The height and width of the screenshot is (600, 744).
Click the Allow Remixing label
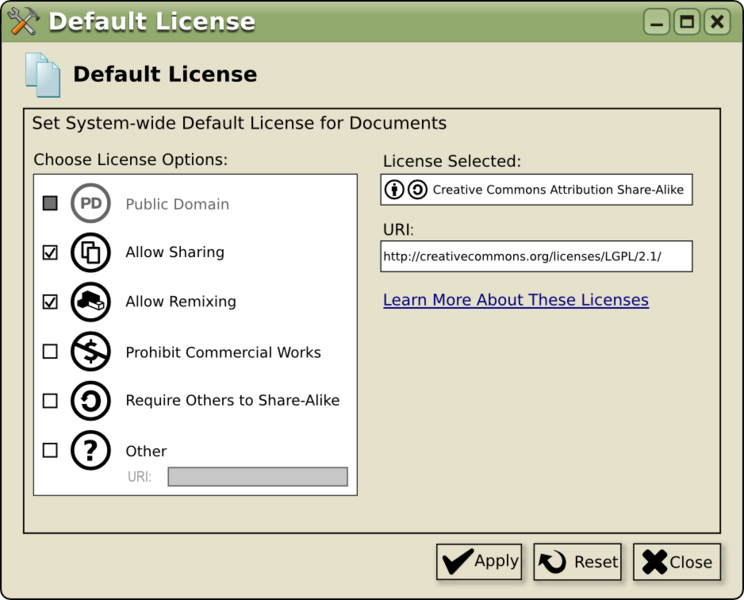tap(181, 301)
